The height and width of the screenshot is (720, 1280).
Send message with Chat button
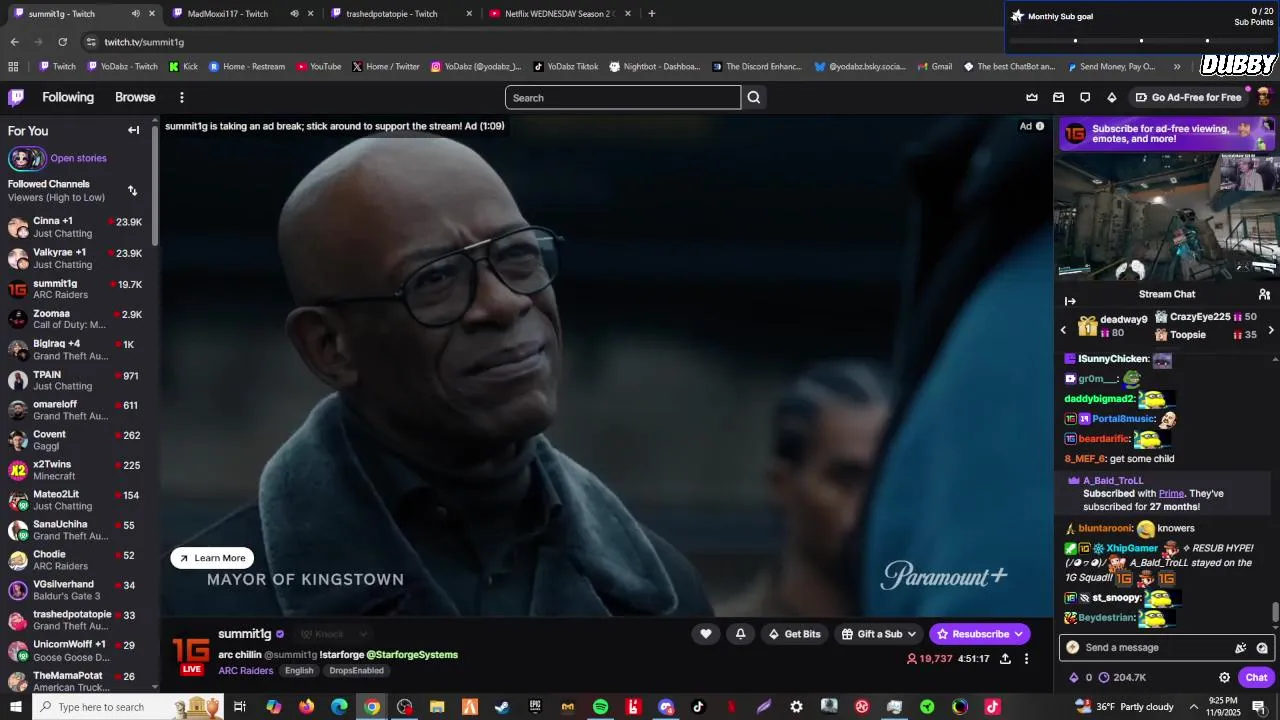1256,677
